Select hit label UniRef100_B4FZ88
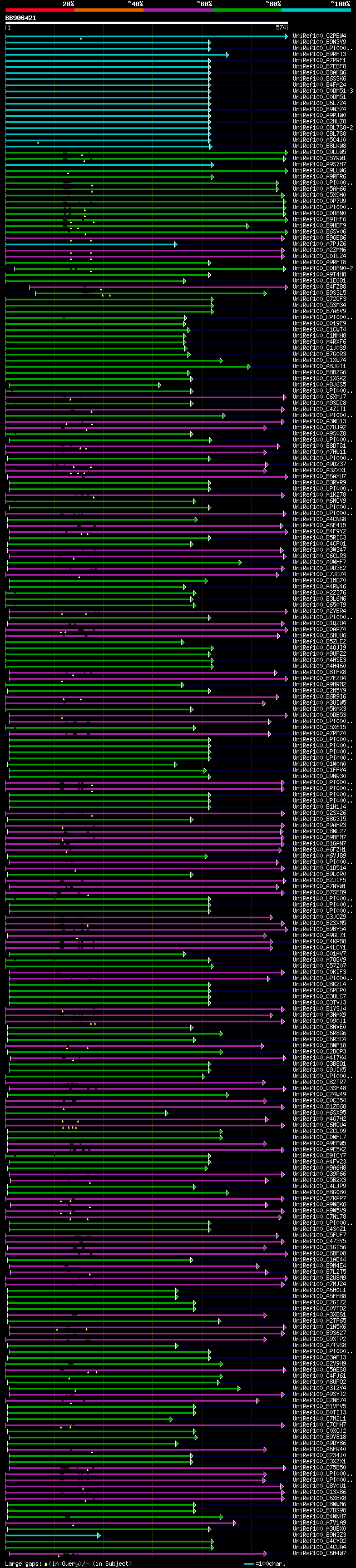Viewport: 356px width, 1568px height. (319, 286)
